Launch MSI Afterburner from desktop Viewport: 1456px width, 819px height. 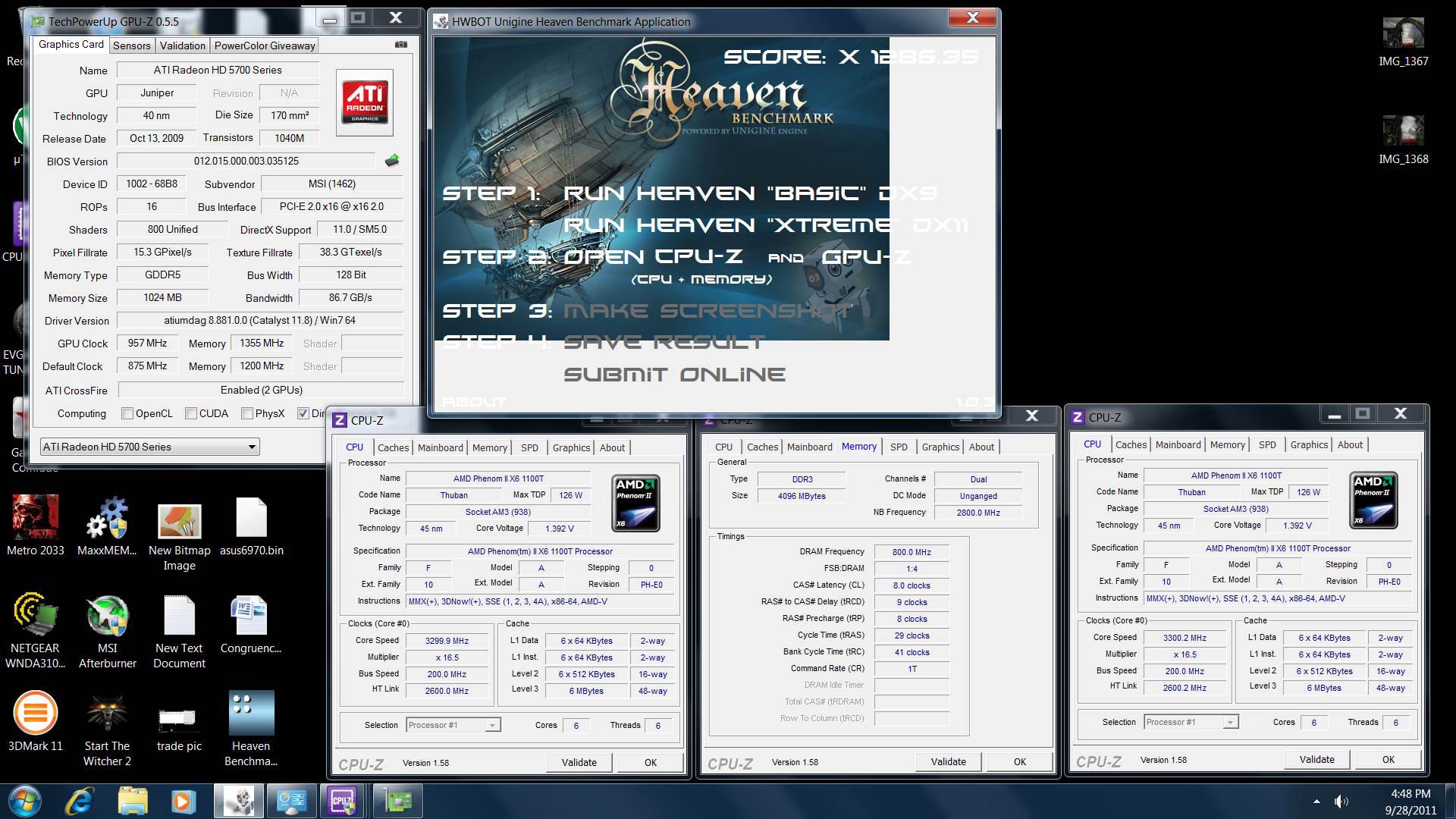click(x=107, y=631)
